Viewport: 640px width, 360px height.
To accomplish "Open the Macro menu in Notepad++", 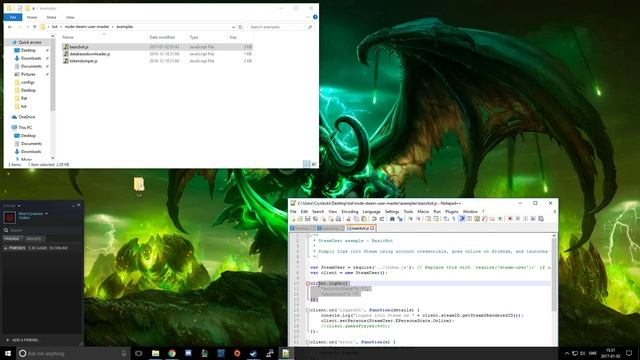I will click(423, 211).
